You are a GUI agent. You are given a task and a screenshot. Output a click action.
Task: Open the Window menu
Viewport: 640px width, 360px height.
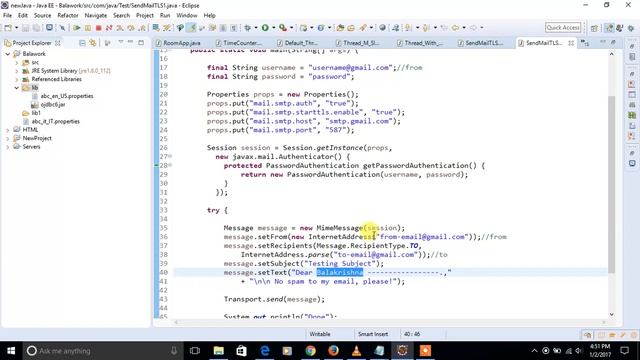pyautogui.click(x=187, y=16)
